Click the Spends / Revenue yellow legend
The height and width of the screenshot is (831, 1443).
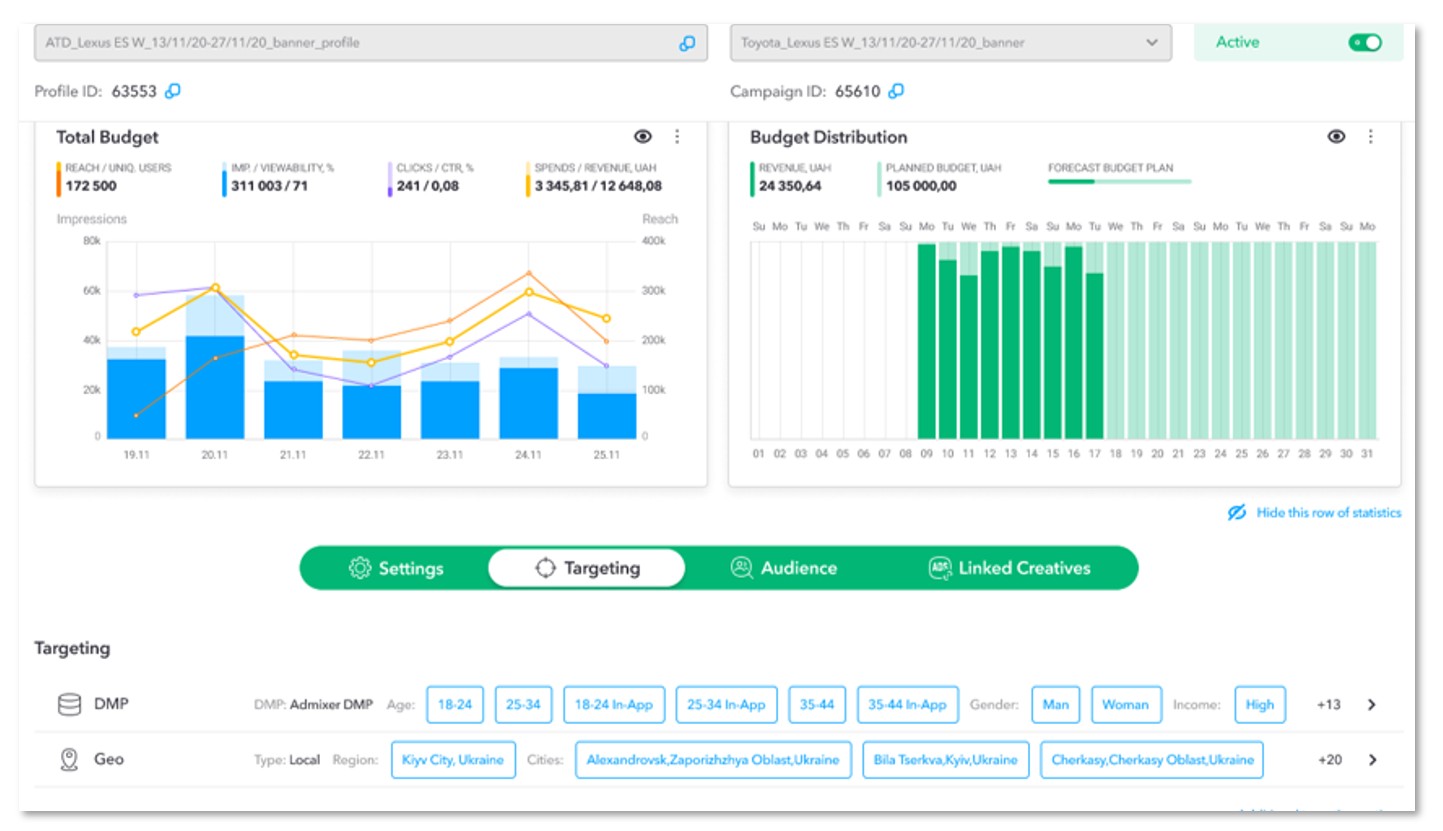[527, 178]
